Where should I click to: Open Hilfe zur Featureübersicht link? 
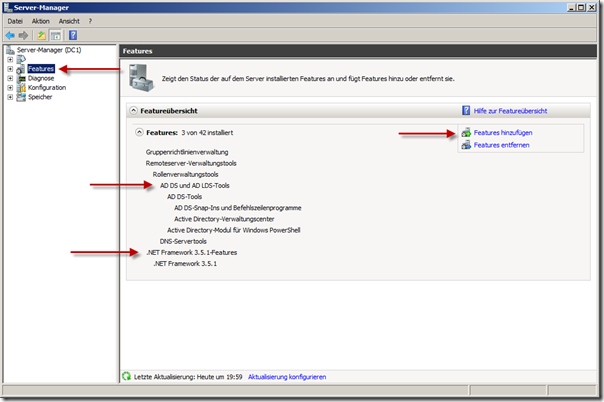510,111
